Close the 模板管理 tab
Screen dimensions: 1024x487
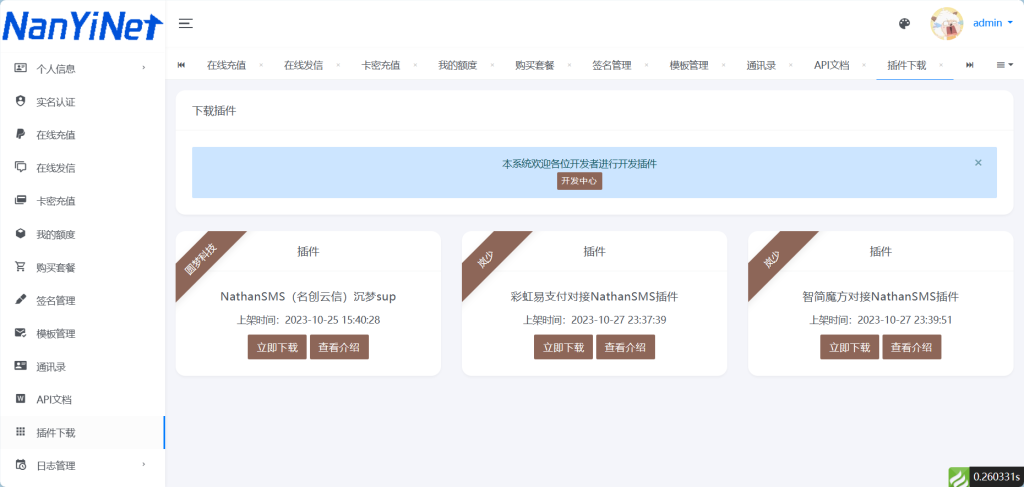pyautogui.click(x=724, y=65)
